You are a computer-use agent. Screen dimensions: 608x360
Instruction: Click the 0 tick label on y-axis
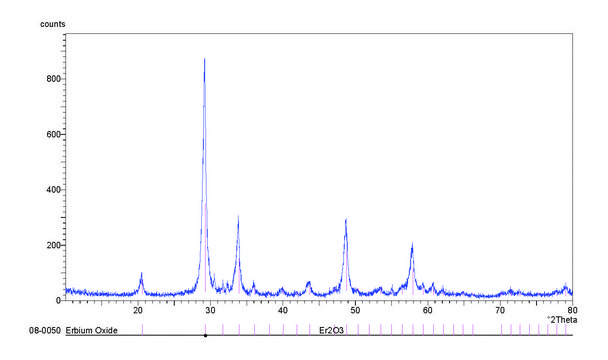59,301
